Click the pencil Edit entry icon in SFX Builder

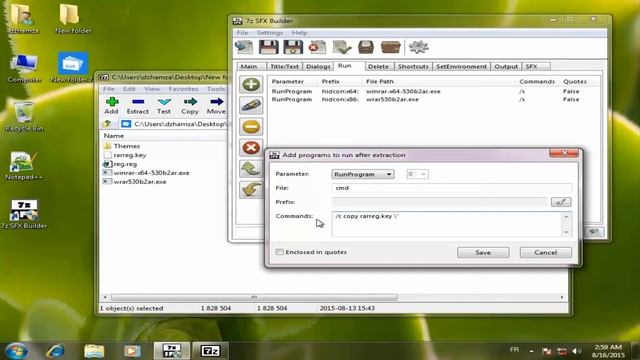tap(251, 106)
